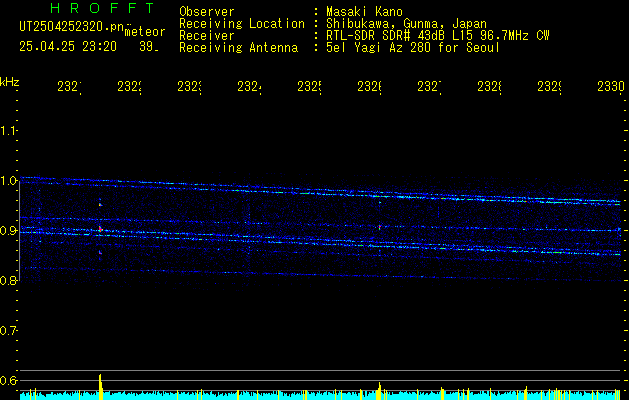629x400 pixels.
Task: Click the 0.6 frequency axis label
Action: (8, 380)
